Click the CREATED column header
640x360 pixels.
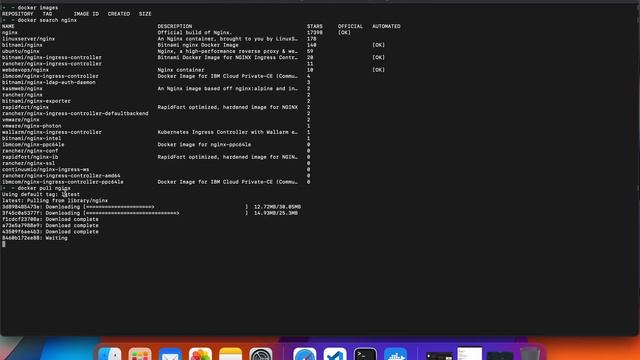tap(119, 14)
